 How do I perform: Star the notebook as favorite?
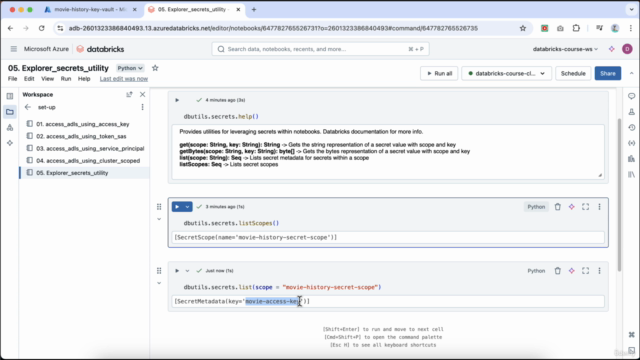155,68
